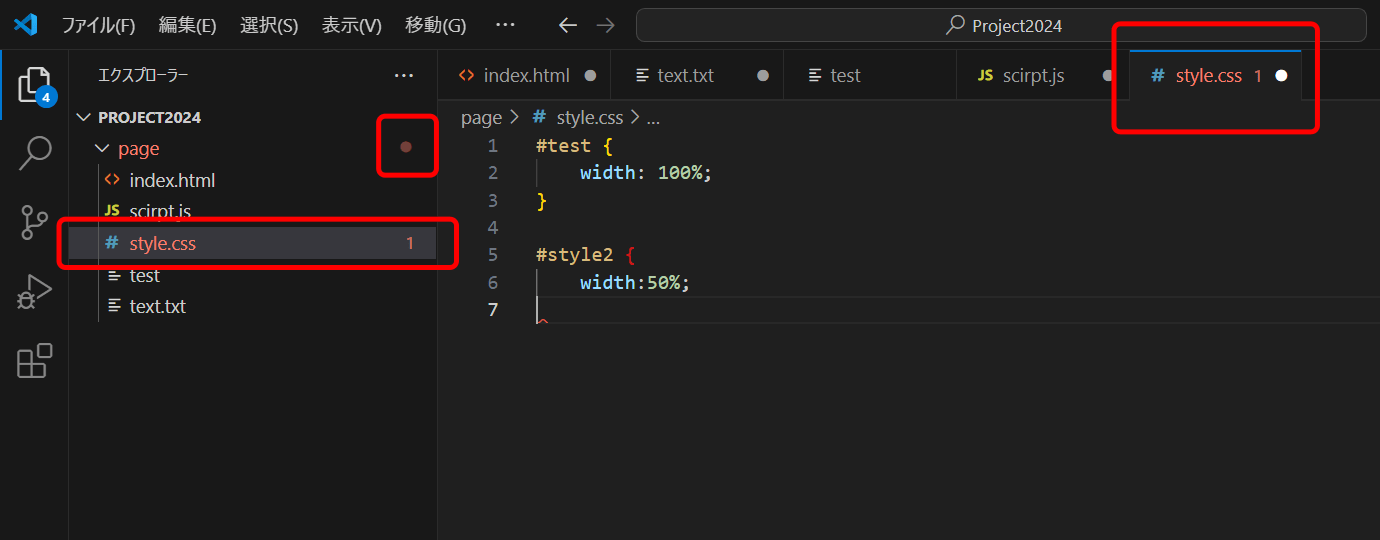Click line number 7 in gutter

492,310
